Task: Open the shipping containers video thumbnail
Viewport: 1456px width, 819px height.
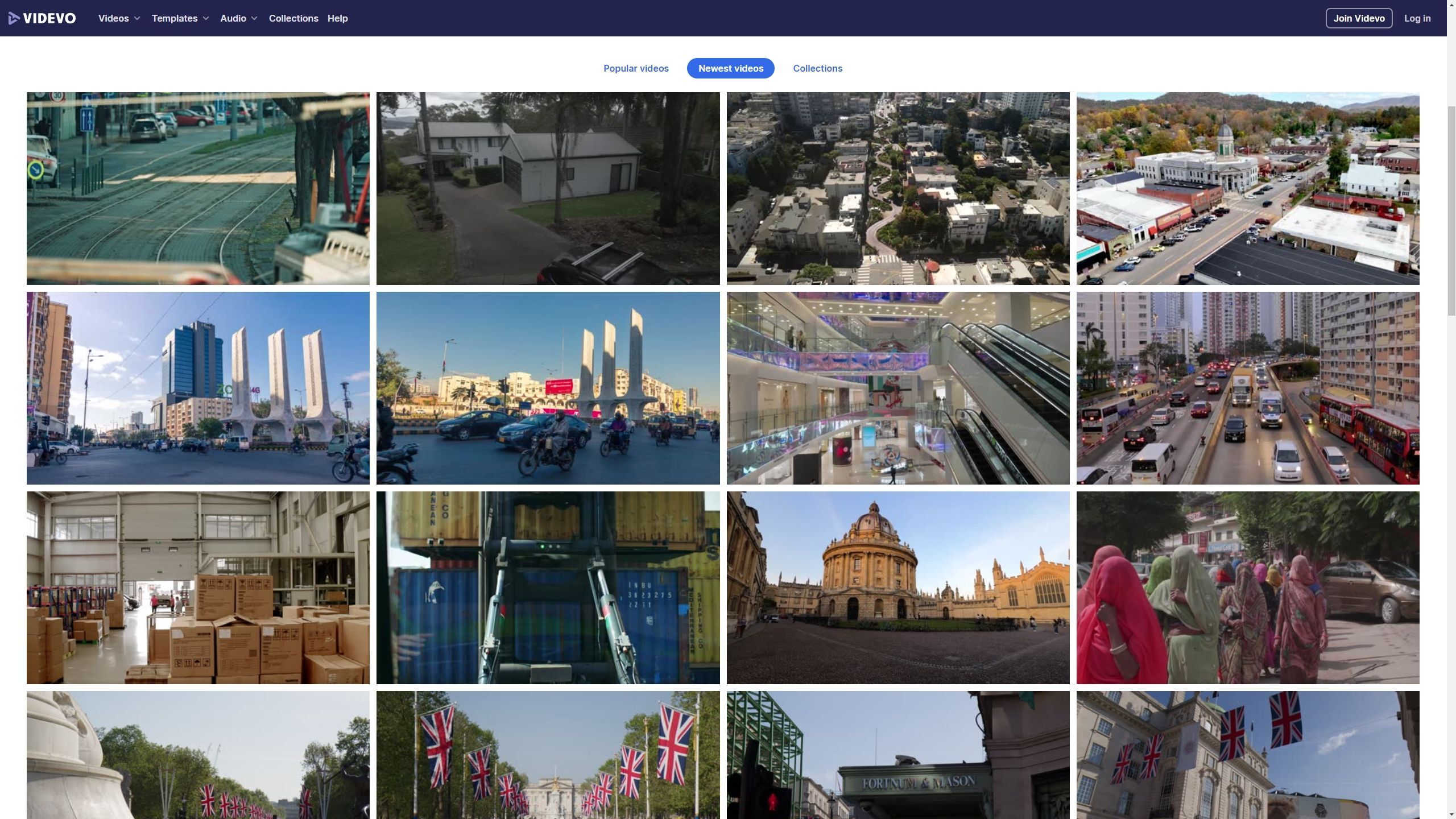Action: pos(548,588)
